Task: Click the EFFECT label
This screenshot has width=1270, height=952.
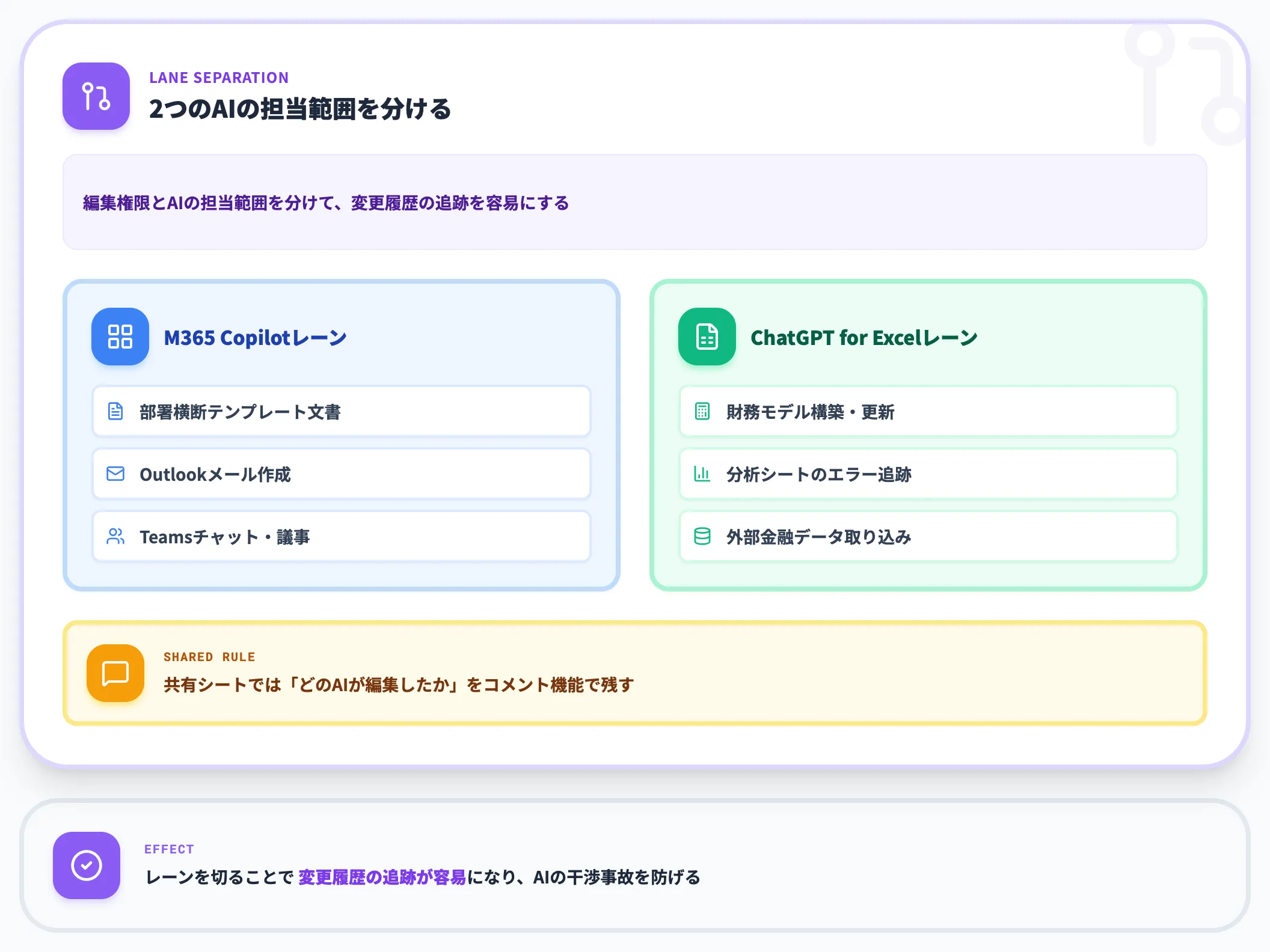Action: point(169,849)
